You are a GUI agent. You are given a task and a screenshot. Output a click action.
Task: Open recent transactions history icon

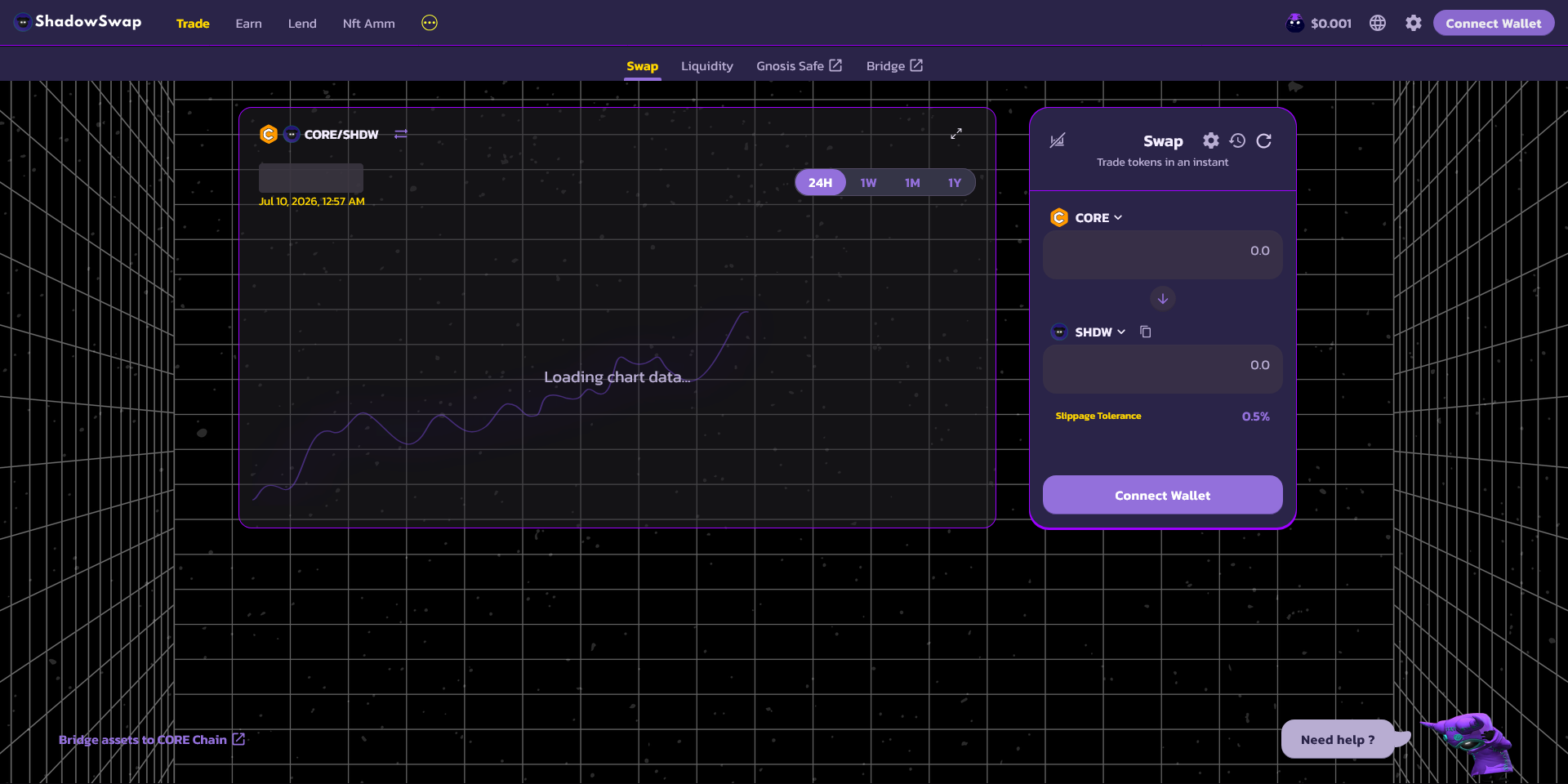click(x=1237, y=140)
